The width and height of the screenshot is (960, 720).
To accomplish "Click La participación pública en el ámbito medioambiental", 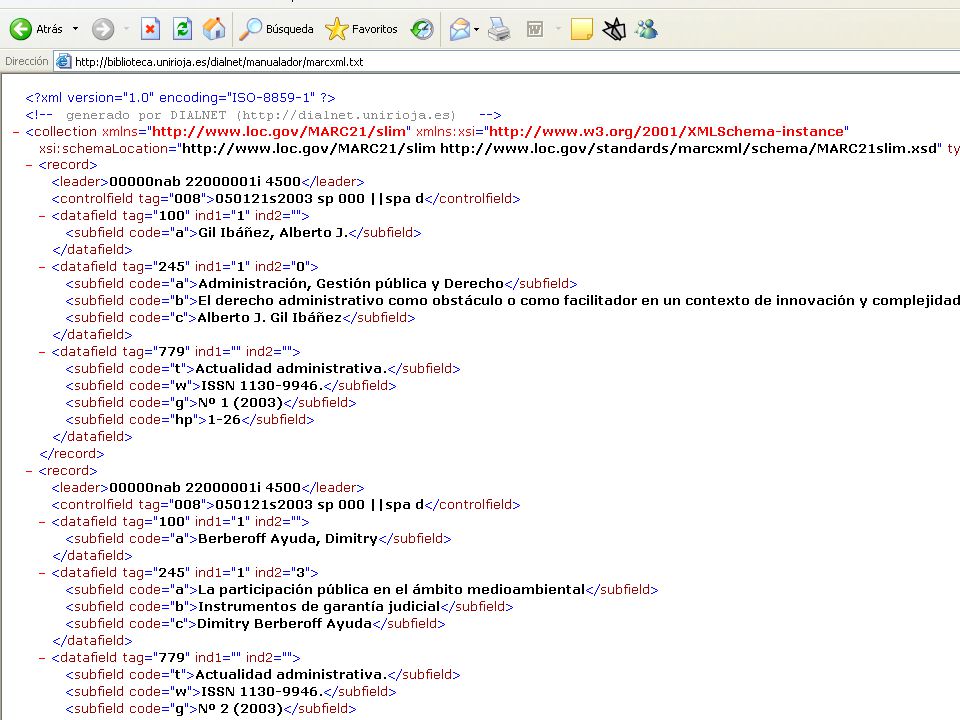I will (x=392, y=590).
